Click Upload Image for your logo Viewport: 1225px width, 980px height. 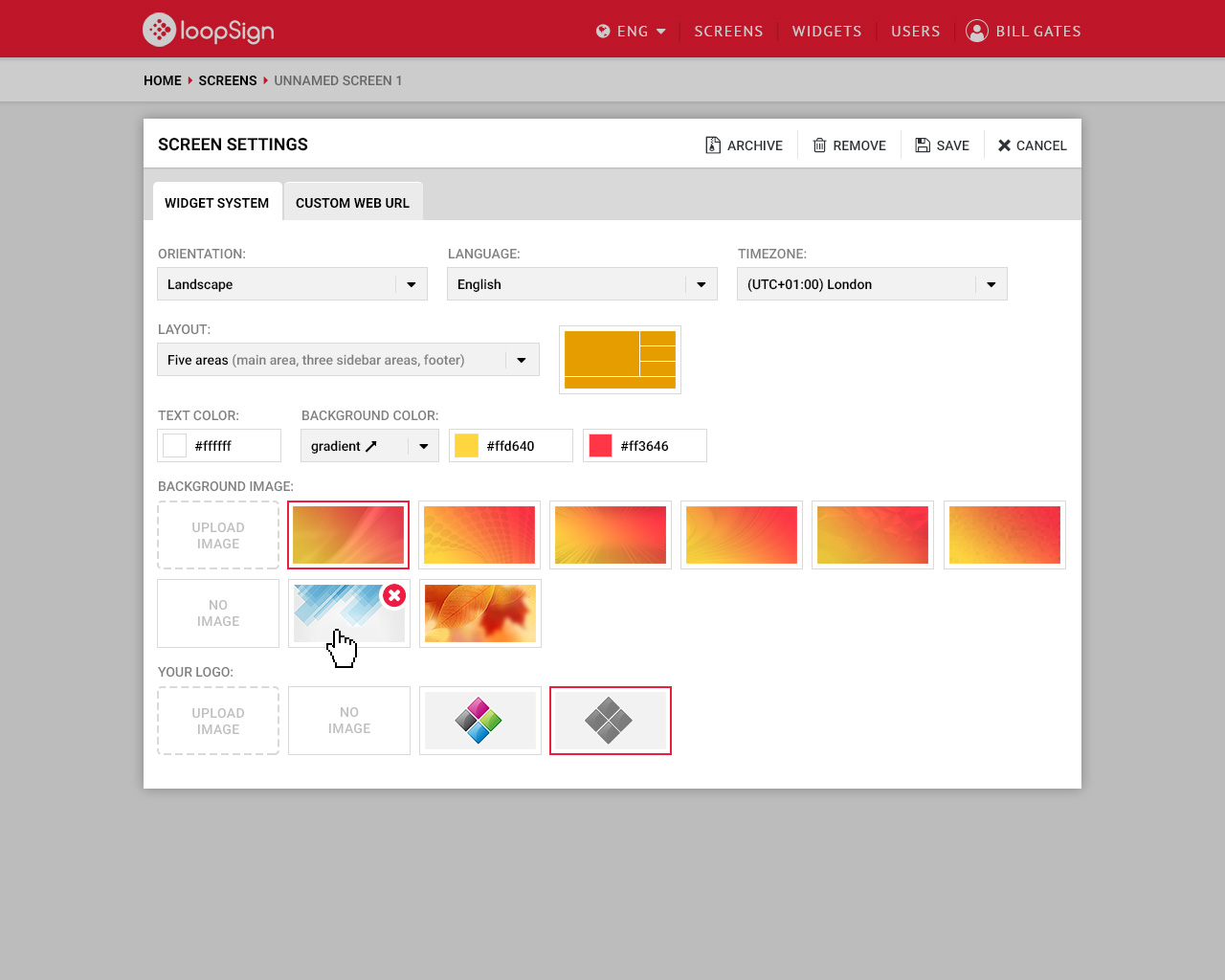pyautogui.click(x=218, y=721)
